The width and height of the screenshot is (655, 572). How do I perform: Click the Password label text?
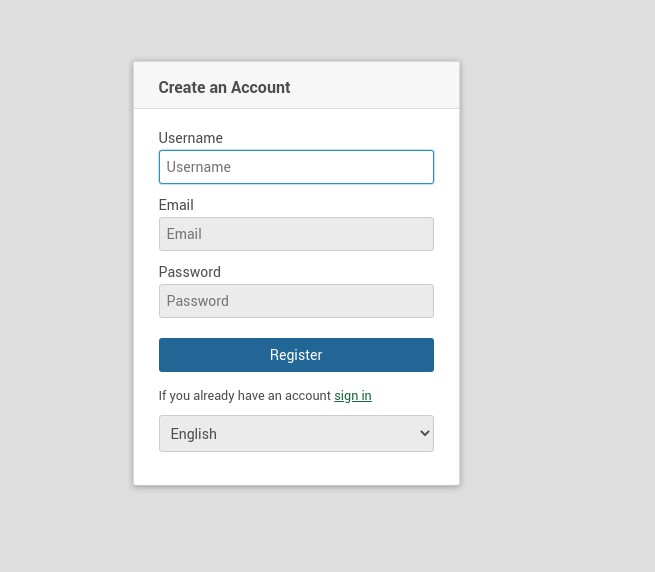click(x=189, y=272)
